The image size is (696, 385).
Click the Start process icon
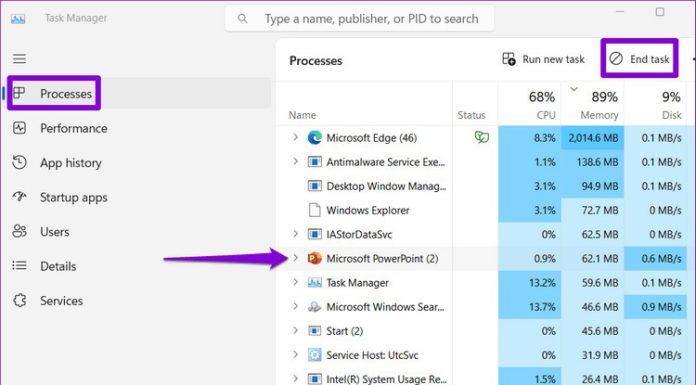click(x=315, y=331)
